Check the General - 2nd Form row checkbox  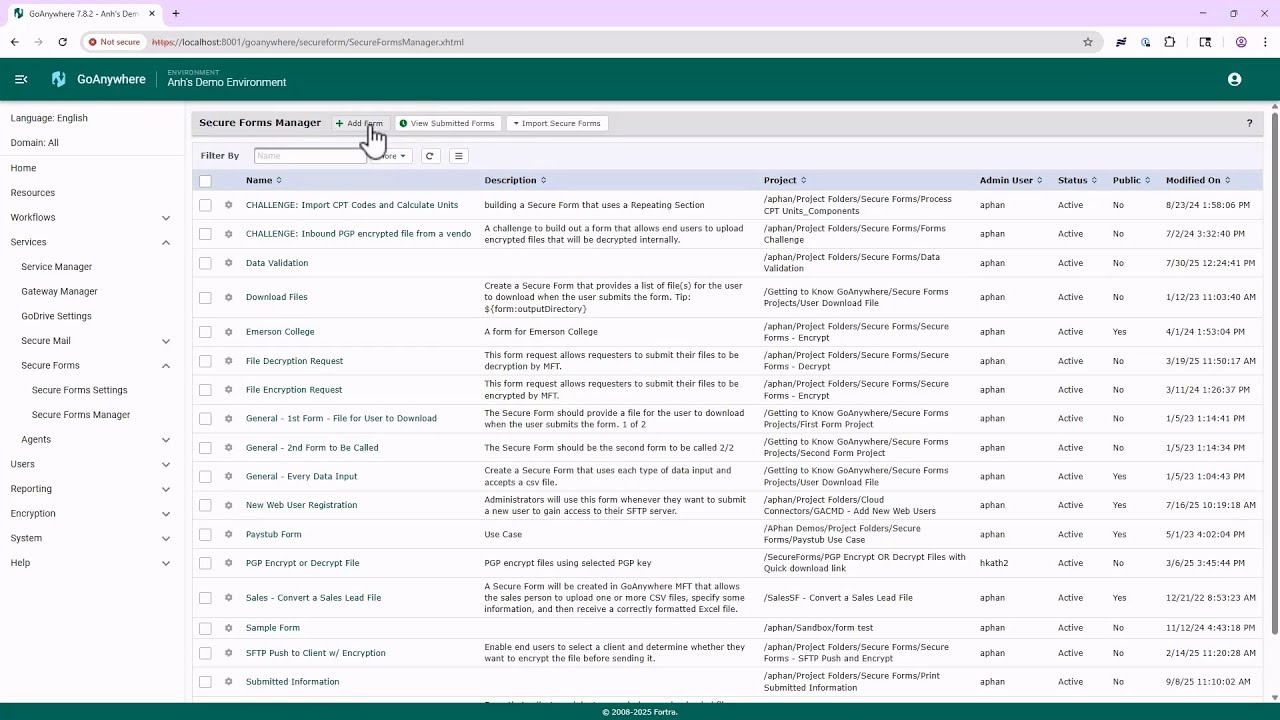coord(205,448)
